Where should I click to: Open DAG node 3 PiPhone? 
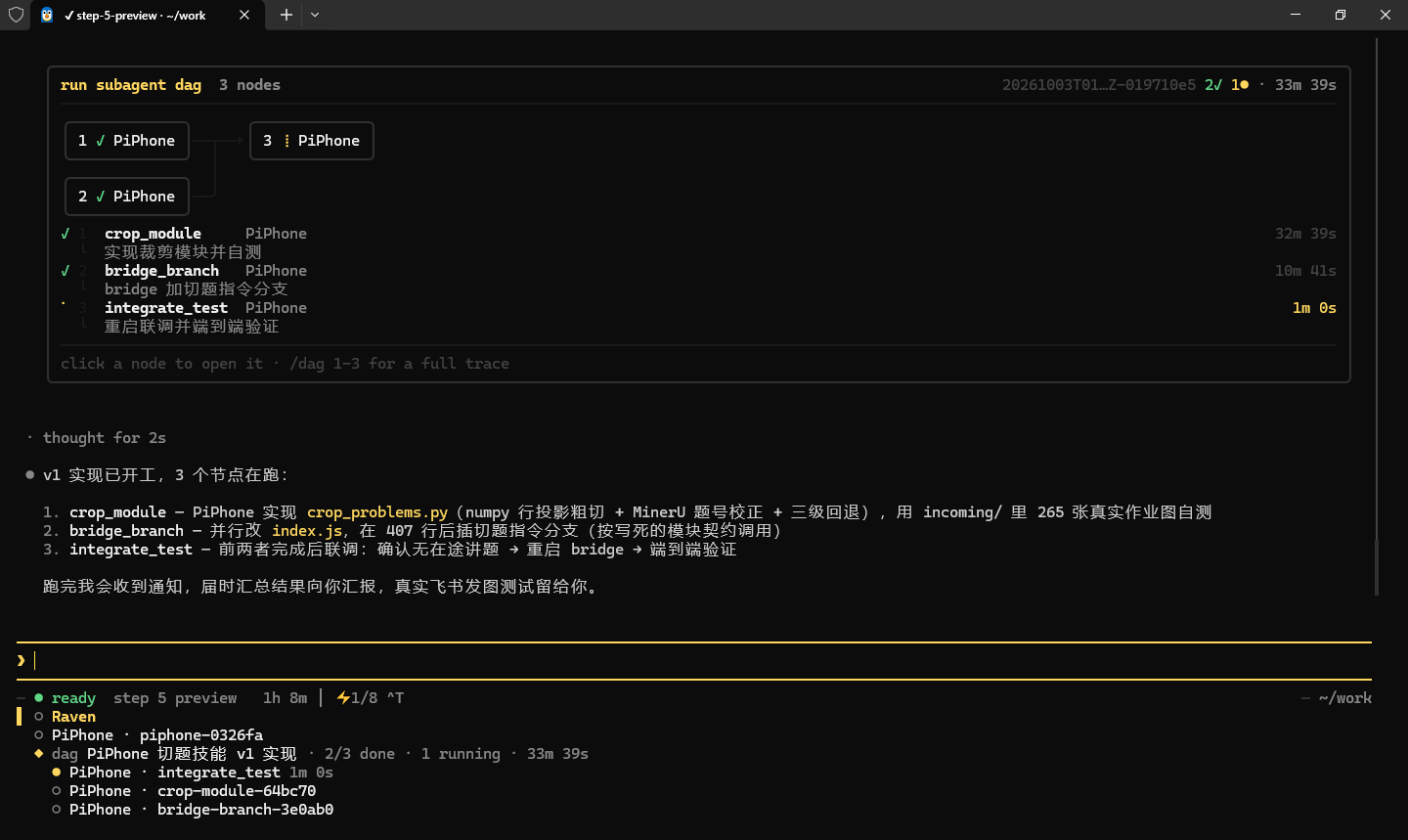312,141
